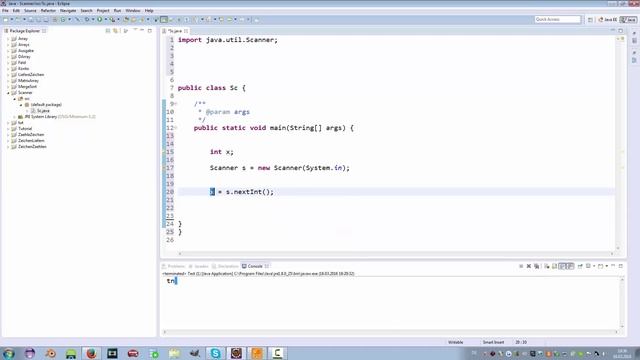Screen dimensions: 640x360
Task: Click Remove Launch icon in Console toolbar
Action: tap(529, 266)
